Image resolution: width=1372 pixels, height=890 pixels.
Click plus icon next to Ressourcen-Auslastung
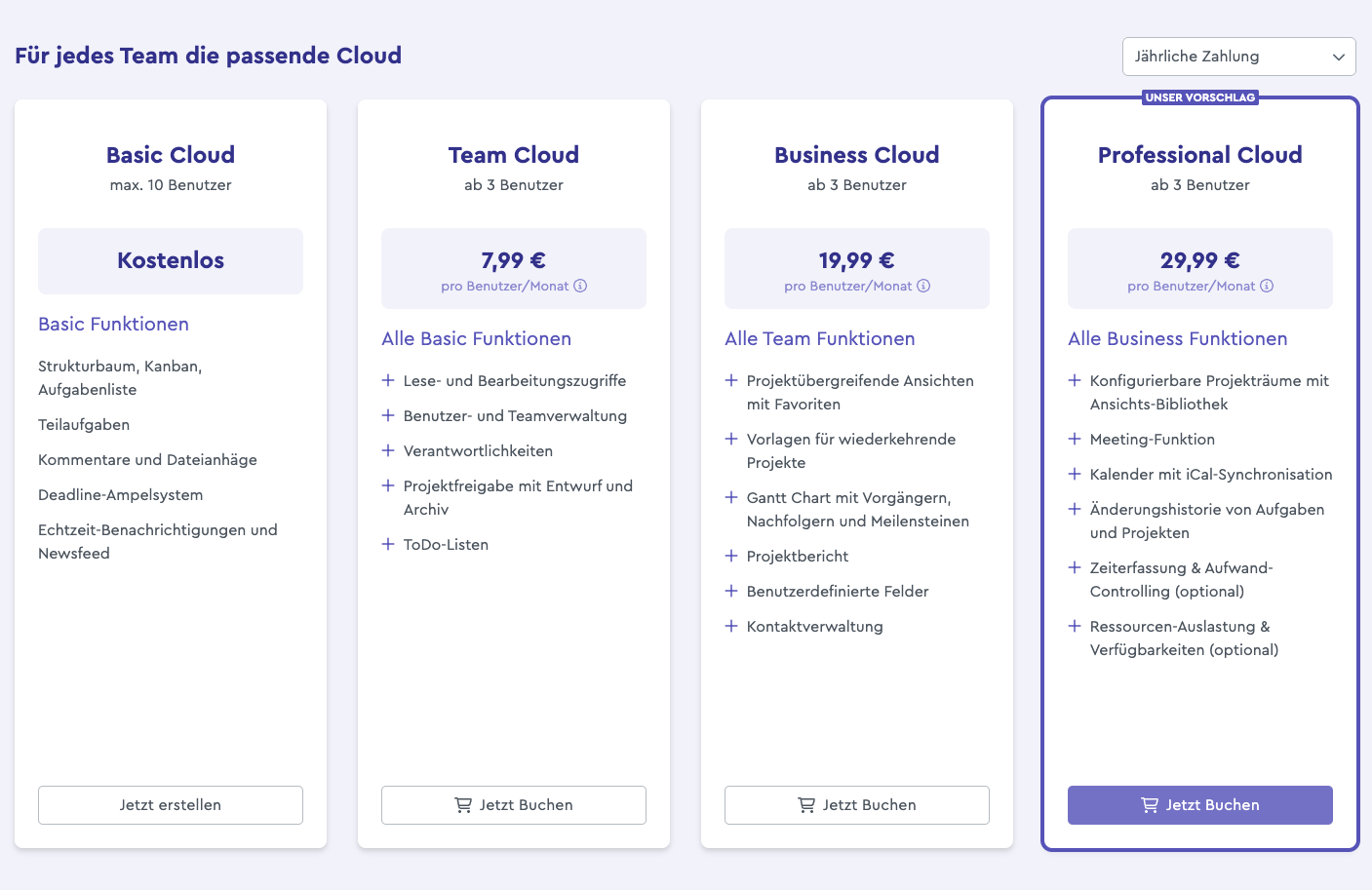(1075, 626)
